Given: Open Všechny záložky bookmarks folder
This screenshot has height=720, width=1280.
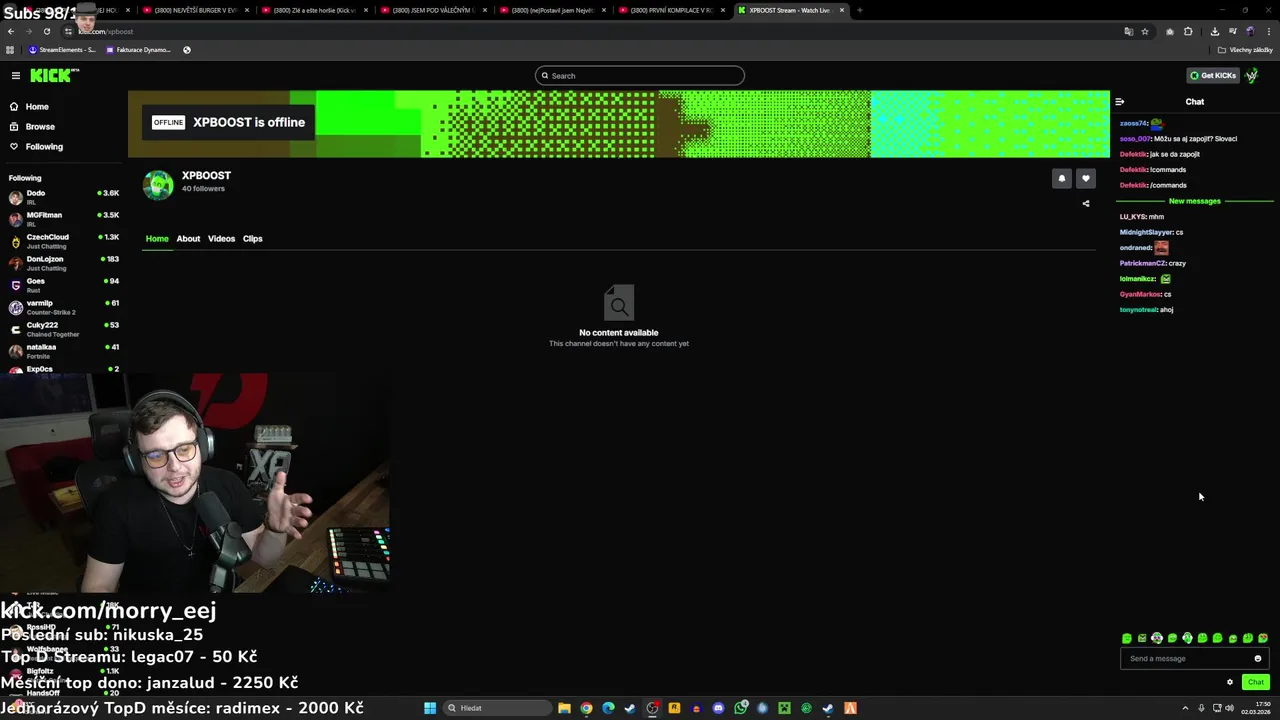Looking at the screenshot, I should click(x=1245, y=49).
